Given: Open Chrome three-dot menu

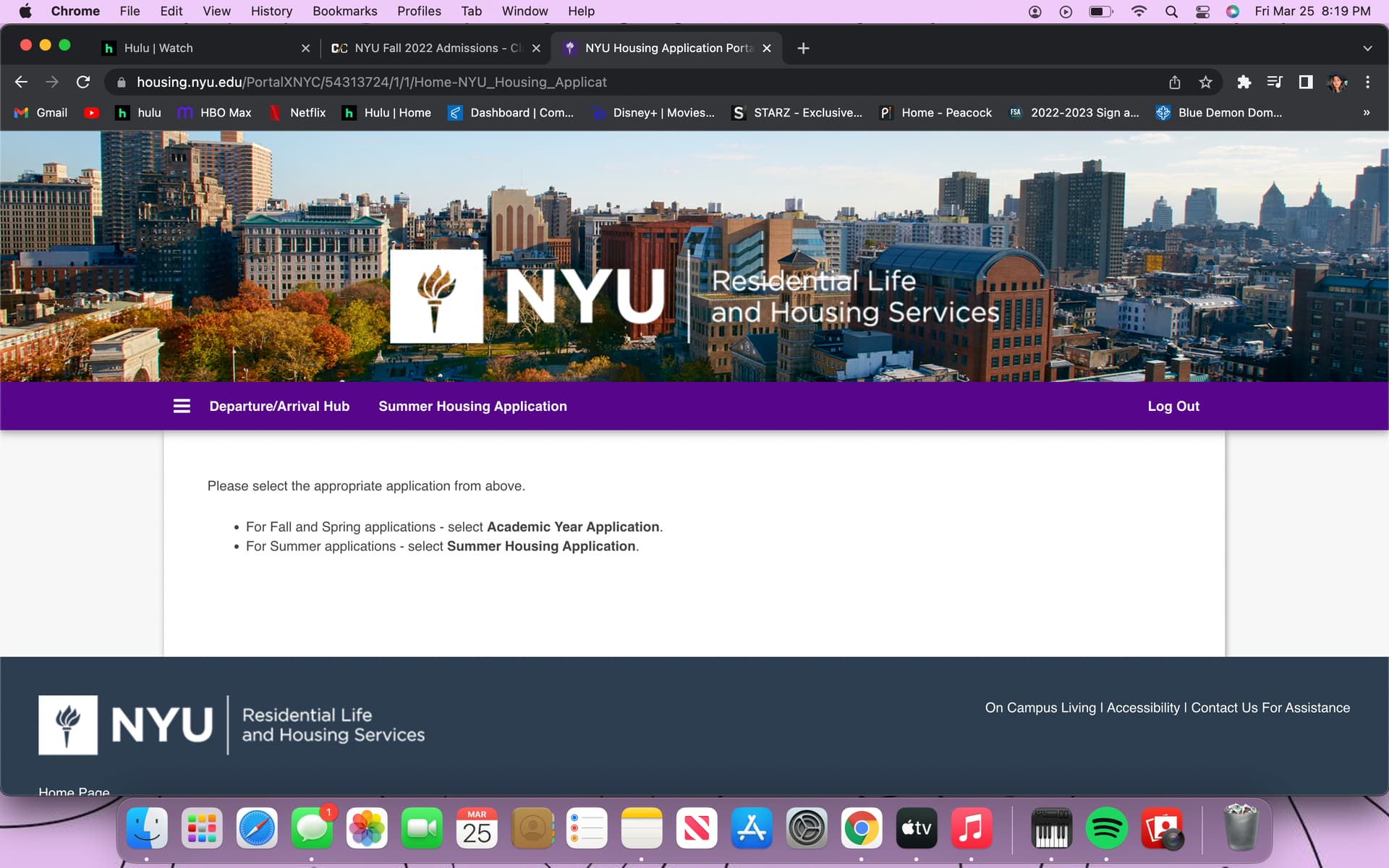Looking at the screenshot, I should (x=1367, y=82).
